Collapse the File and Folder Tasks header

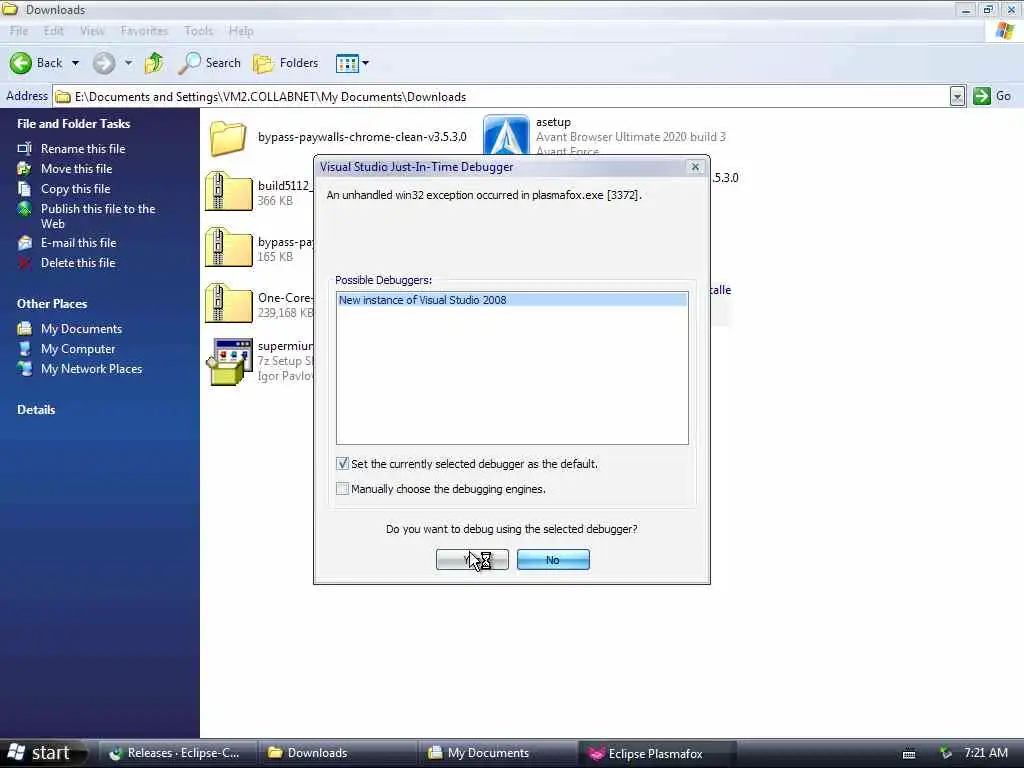click(x=73, y=123)
